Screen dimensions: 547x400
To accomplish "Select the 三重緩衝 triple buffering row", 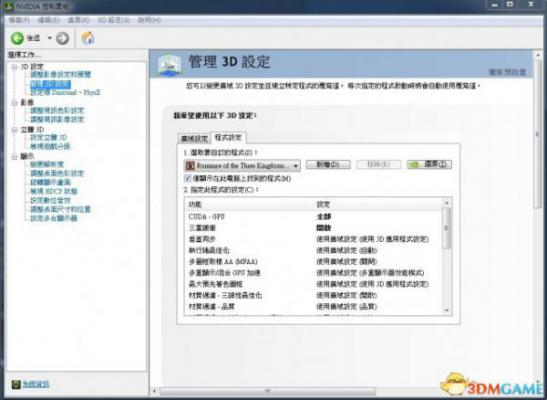I will [x=313, y=228].
